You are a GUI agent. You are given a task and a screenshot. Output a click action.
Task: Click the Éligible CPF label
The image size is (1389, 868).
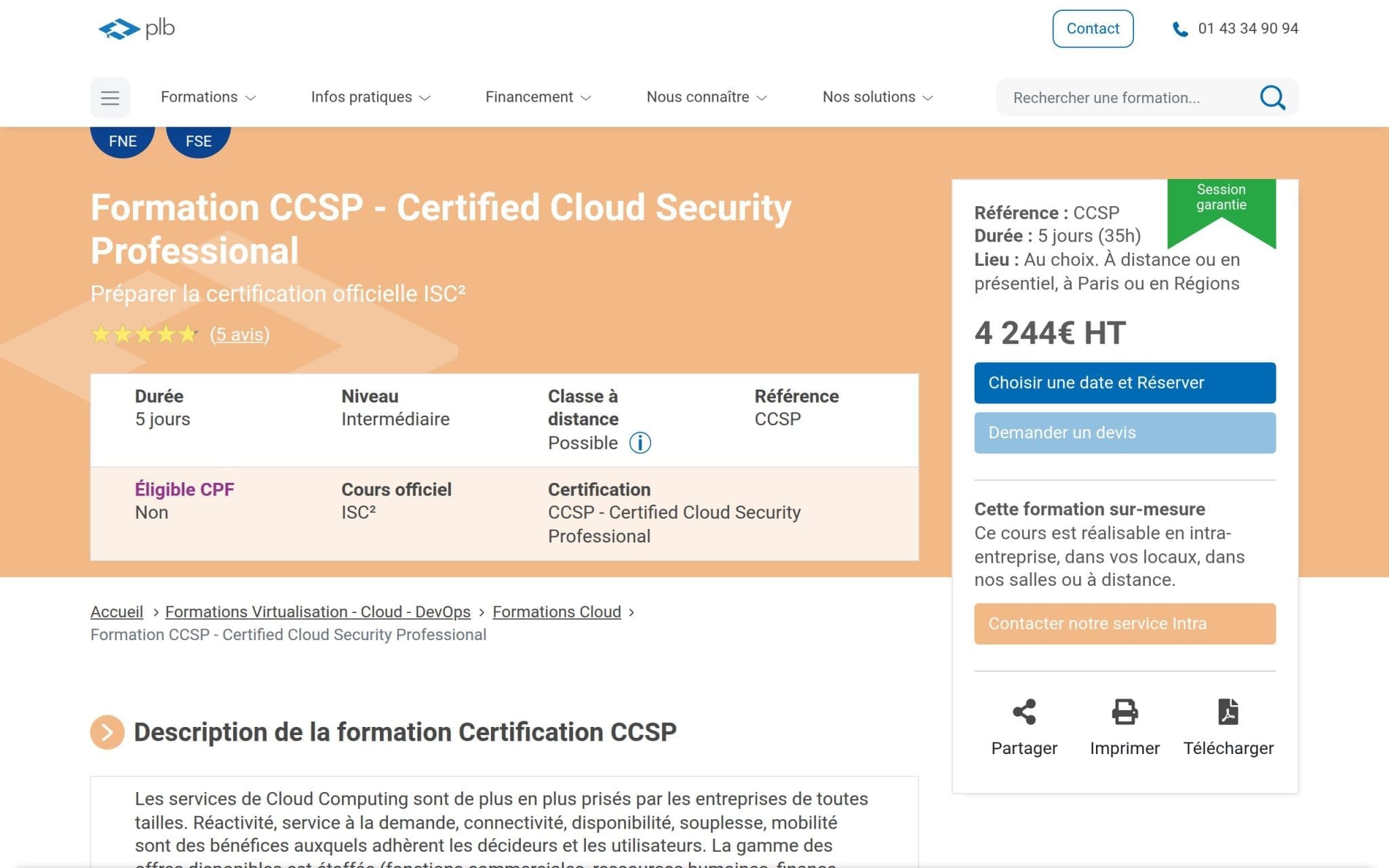pyautogui.click(x=184, y=490)
